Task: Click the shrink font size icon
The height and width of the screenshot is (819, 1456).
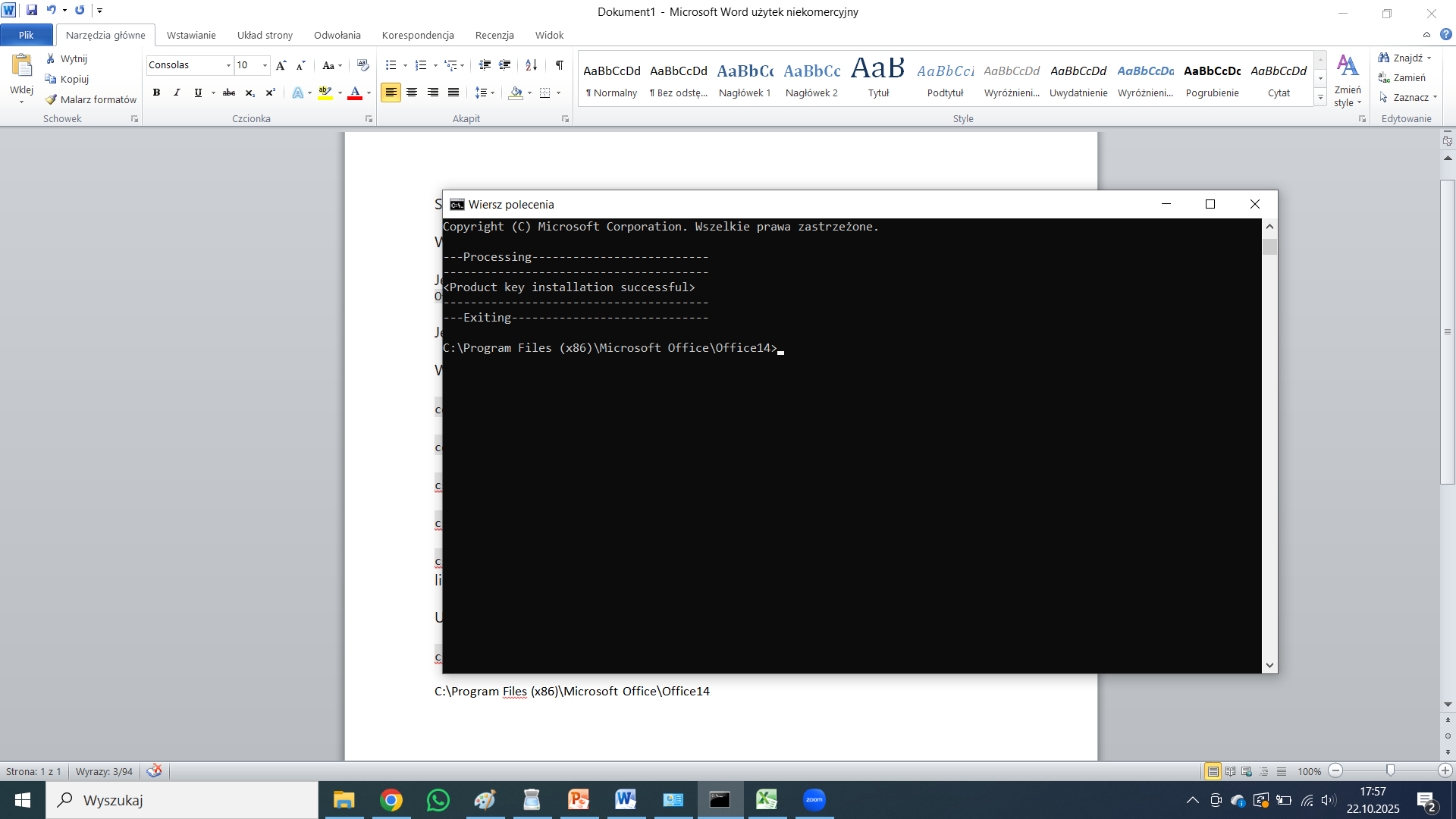Action: (300, 65)
